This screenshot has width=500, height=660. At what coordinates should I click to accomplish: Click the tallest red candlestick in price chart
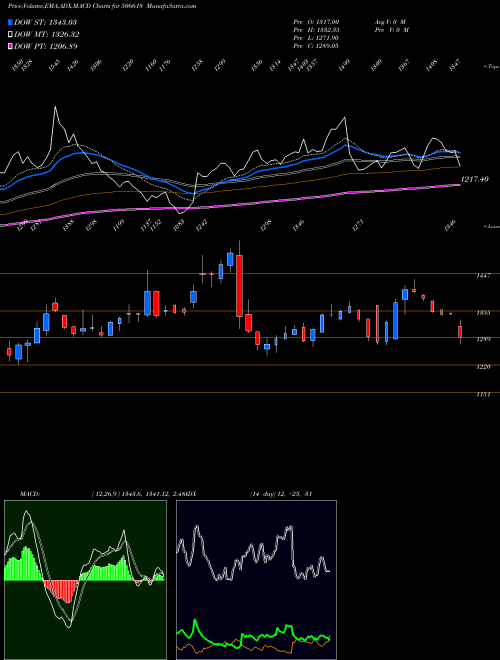[x=239, y=285]
